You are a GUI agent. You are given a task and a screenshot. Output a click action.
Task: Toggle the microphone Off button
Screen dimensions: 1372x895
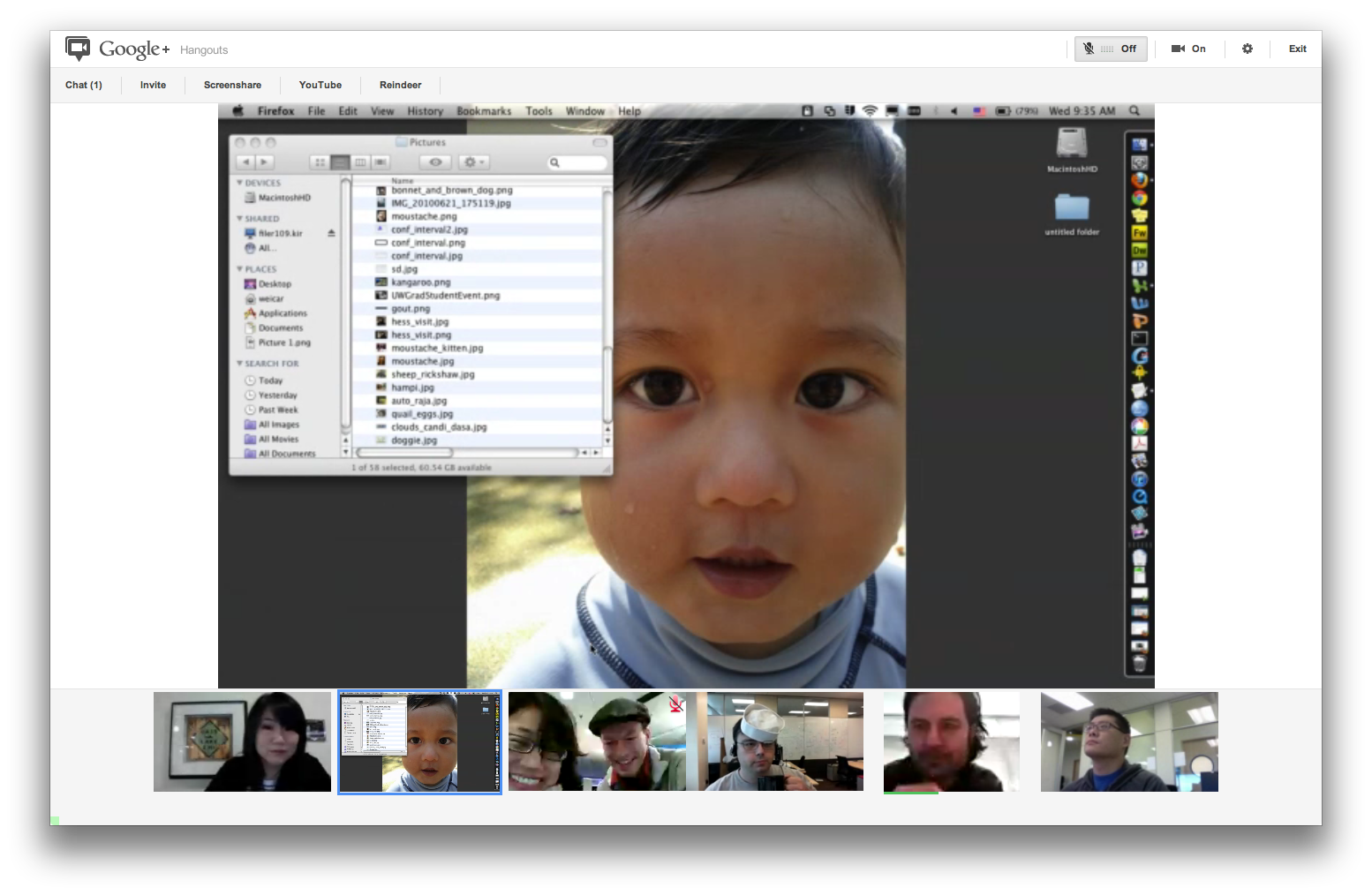(1111, 49)
